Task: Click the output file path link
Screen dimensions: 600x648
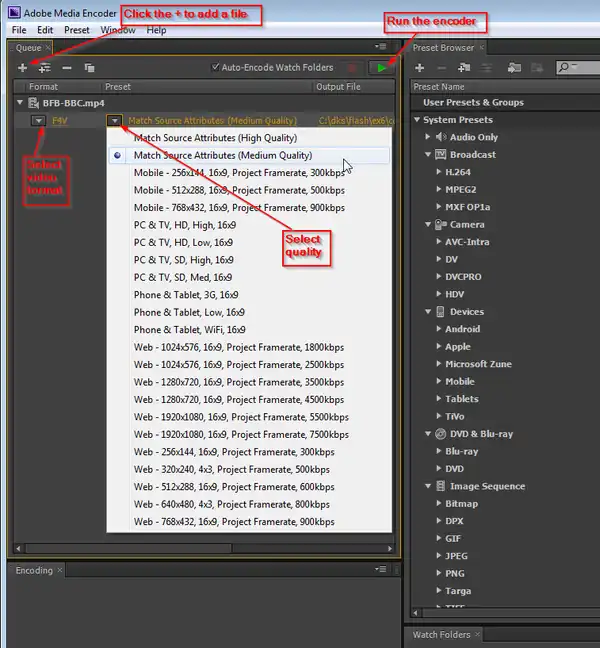Action: click(355, 121)
